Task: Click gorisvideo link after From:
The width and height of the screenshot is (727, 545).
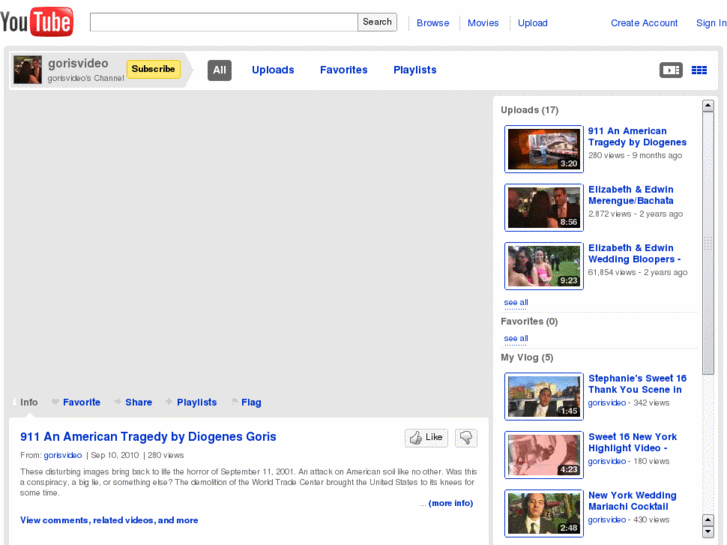Action: 63,455
